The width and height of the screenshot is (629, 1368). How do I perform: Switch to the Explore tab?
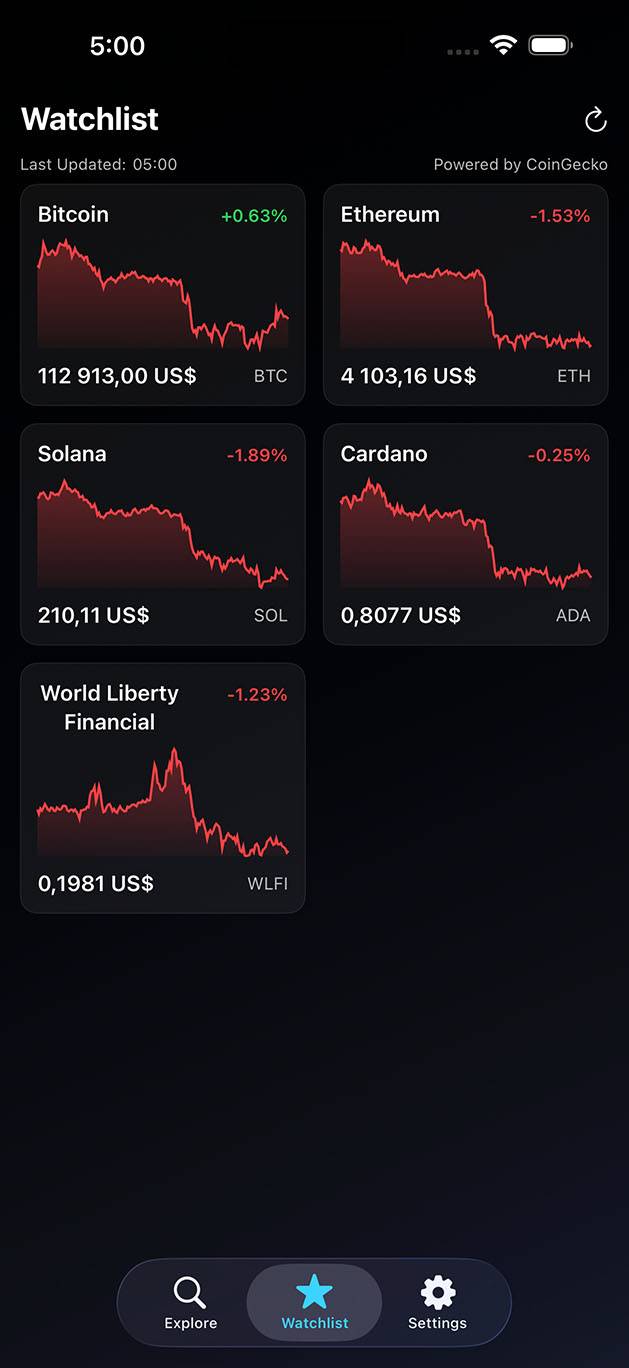pyautogui.click(x=190, y=1302)
